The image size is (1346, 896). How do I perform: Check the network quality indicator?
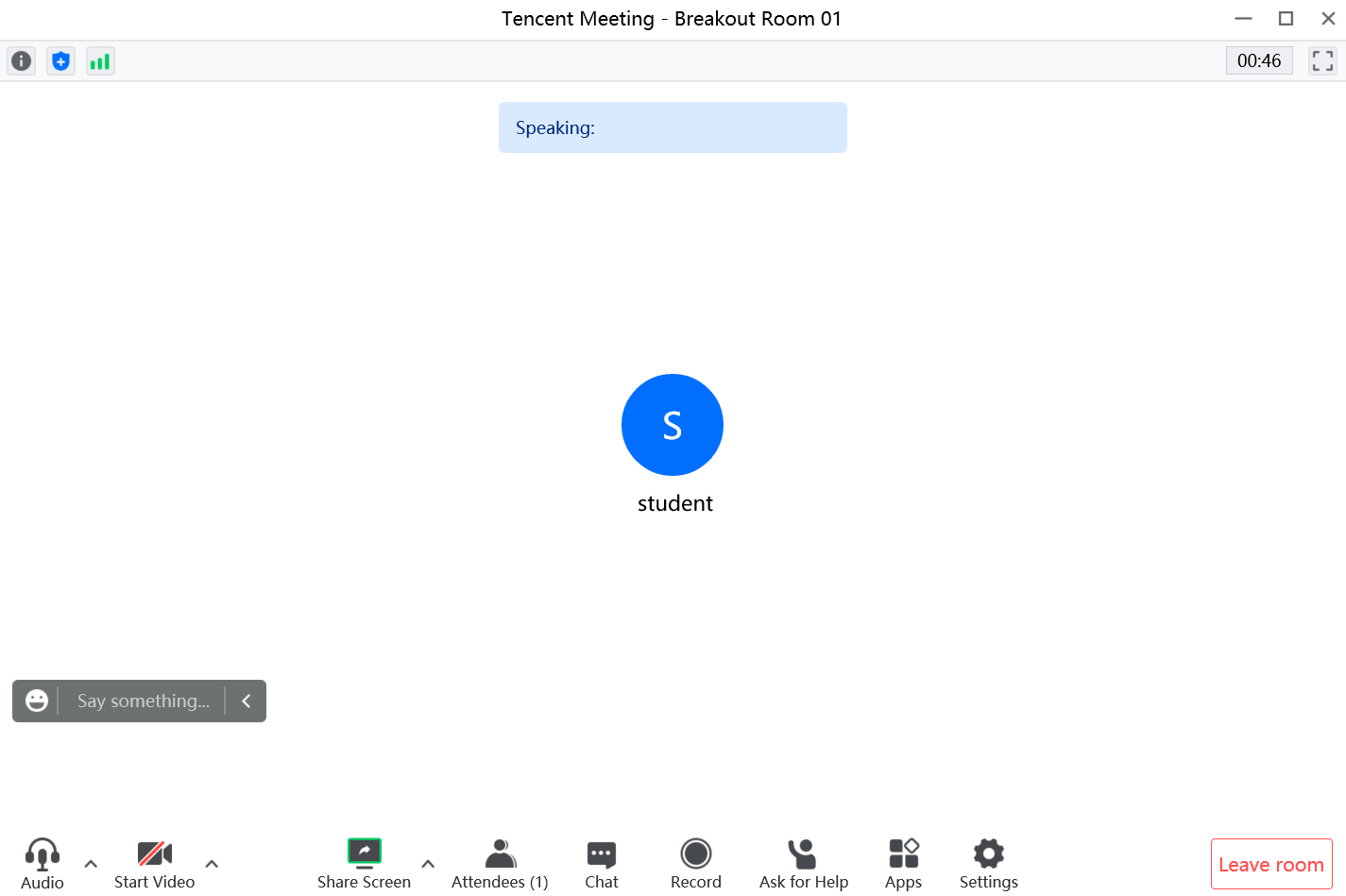tap(100, 59)
